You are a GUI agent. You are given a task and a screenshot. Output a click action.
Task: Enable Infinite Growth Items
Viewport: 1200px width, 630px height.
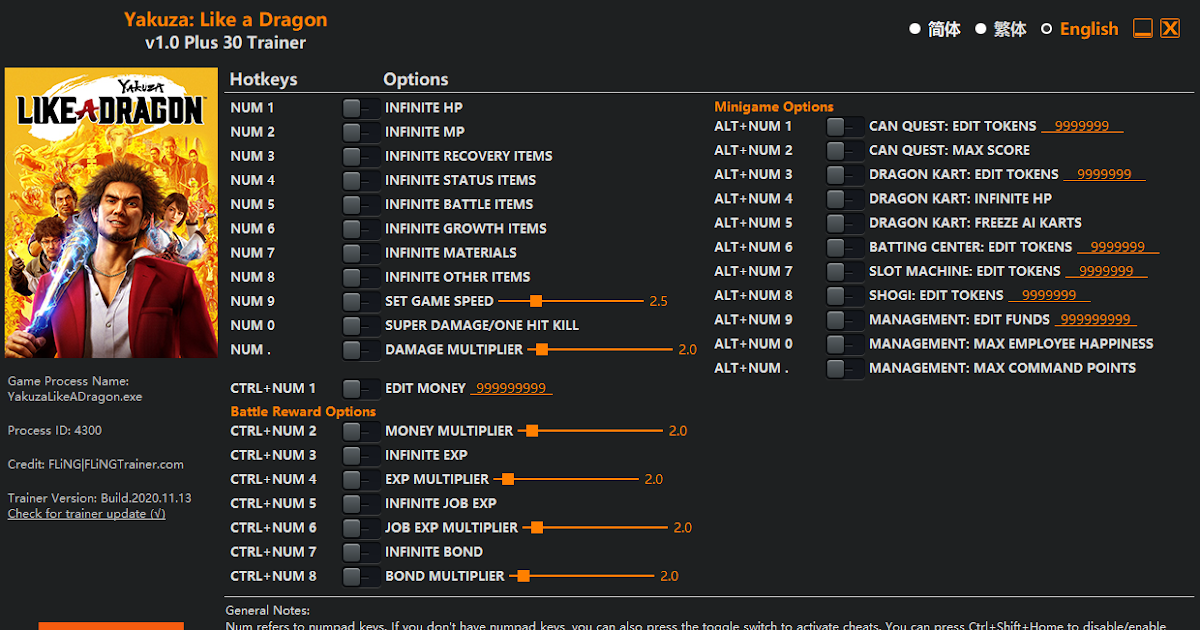pos(361,228)
